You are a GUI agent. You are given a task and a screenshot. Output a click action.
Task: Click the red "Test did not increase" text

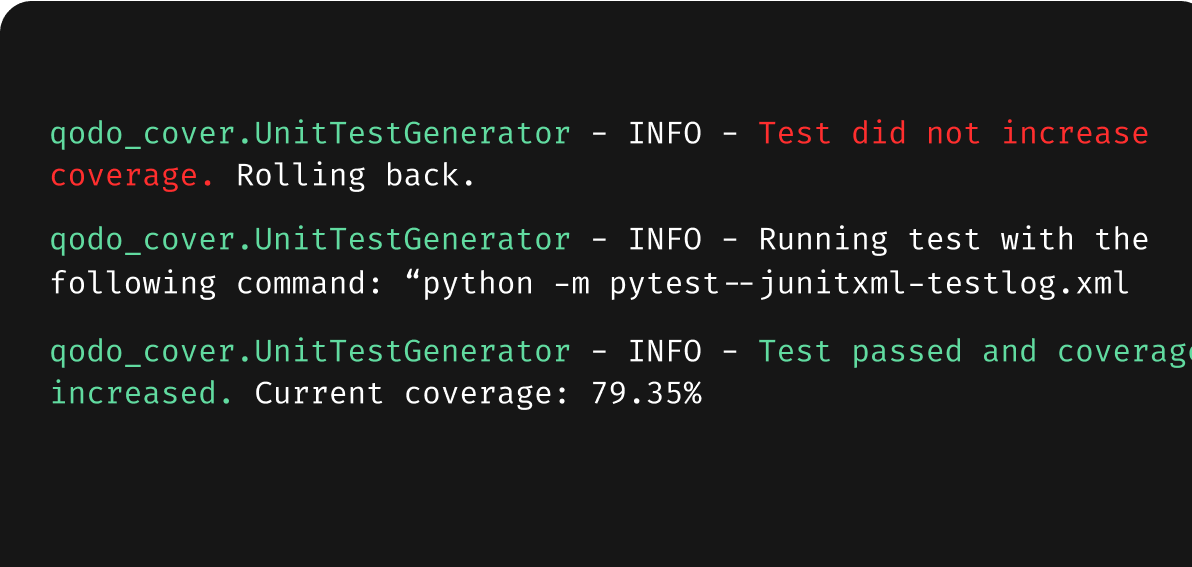pyautogui.click(x=953, y=133)
